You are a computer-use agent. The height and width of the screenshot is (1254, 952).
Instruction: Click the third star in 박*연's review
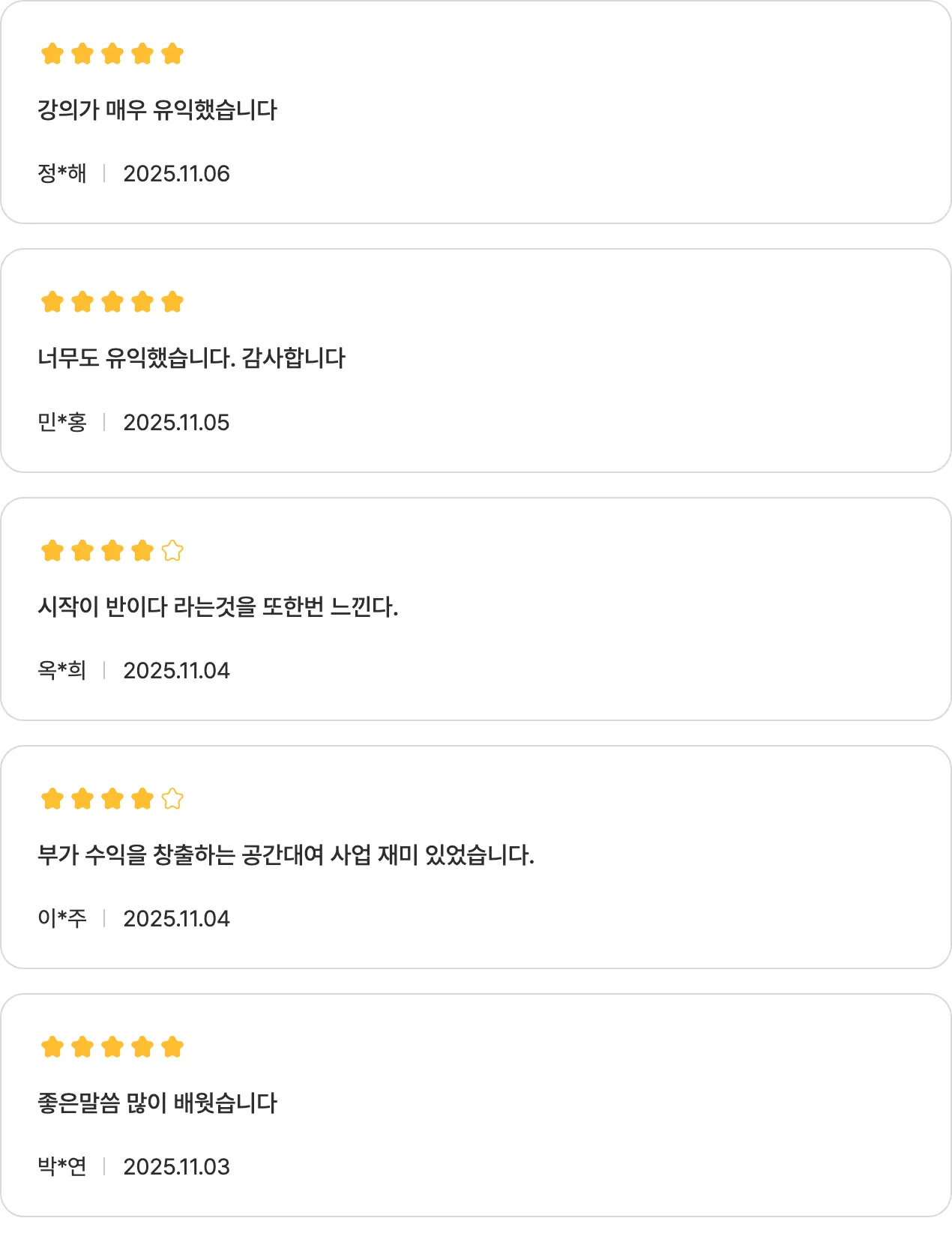[112, 1047]
